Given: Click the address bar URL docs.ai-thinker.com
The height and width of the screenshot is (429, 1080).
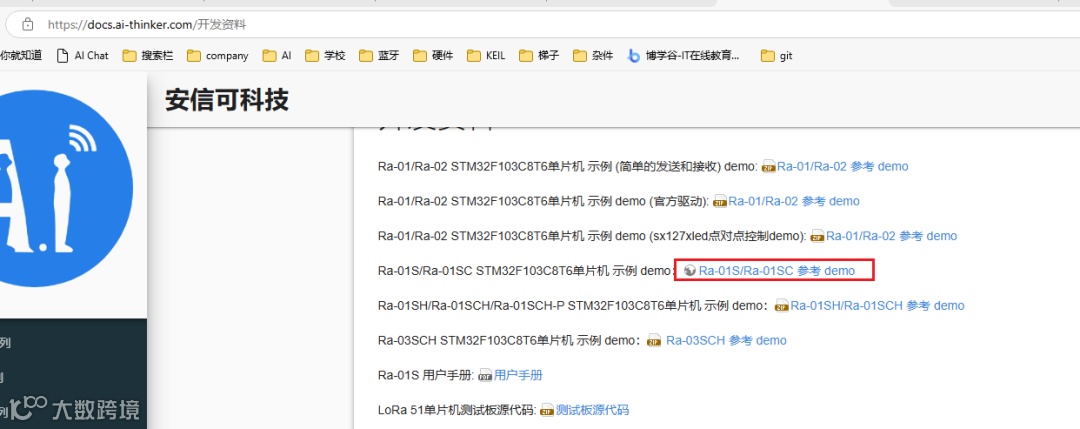Looking at the screenshot, I should [146, 25].
